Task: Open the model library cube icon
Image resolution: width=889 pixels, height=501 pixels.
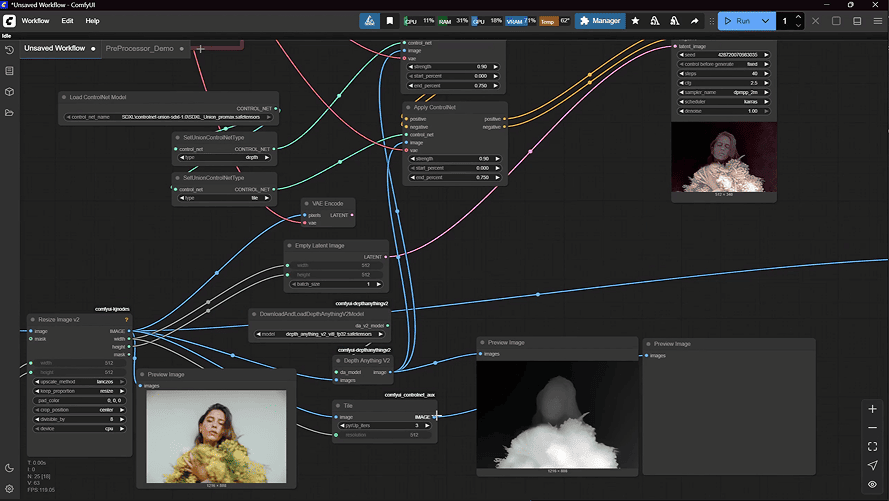Action: 9,92
